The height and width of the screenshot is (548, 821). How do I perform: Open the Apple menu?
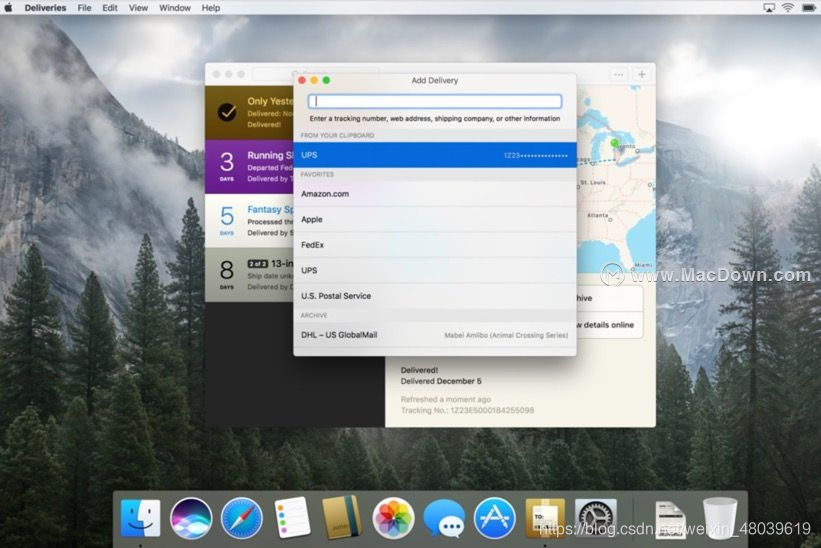click(8, 8)
